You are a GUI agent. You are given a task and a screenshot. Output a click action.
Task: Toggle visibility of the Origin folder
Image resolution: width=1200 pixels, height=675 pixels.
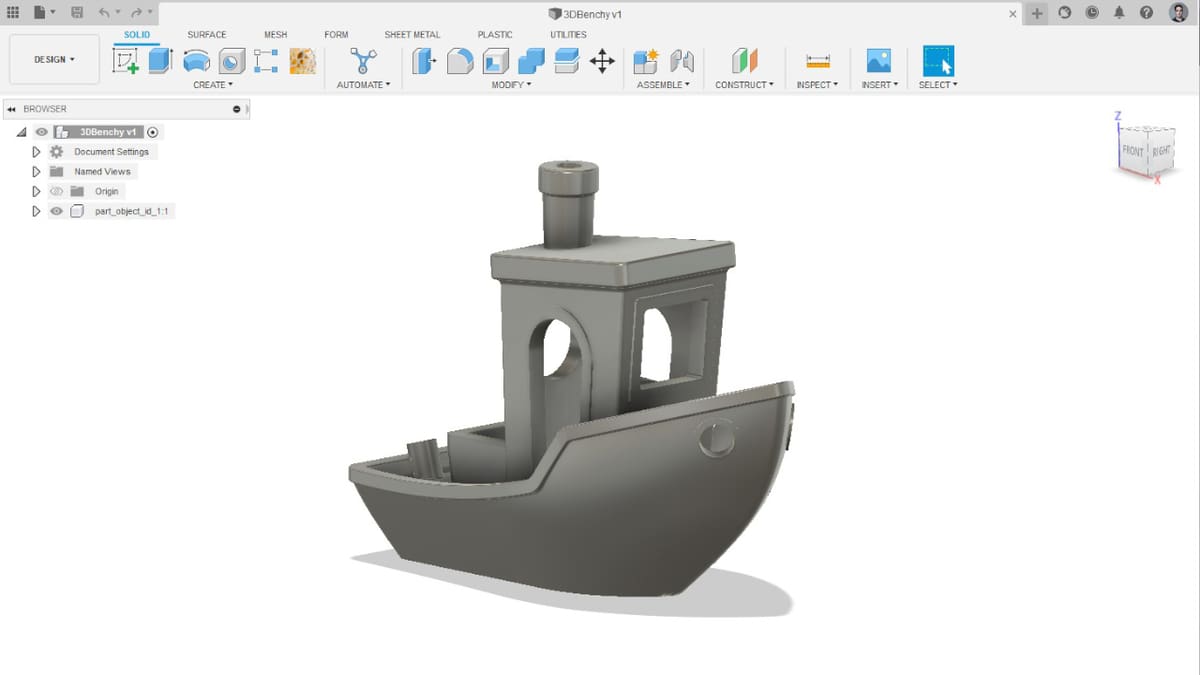pos(57,191)
